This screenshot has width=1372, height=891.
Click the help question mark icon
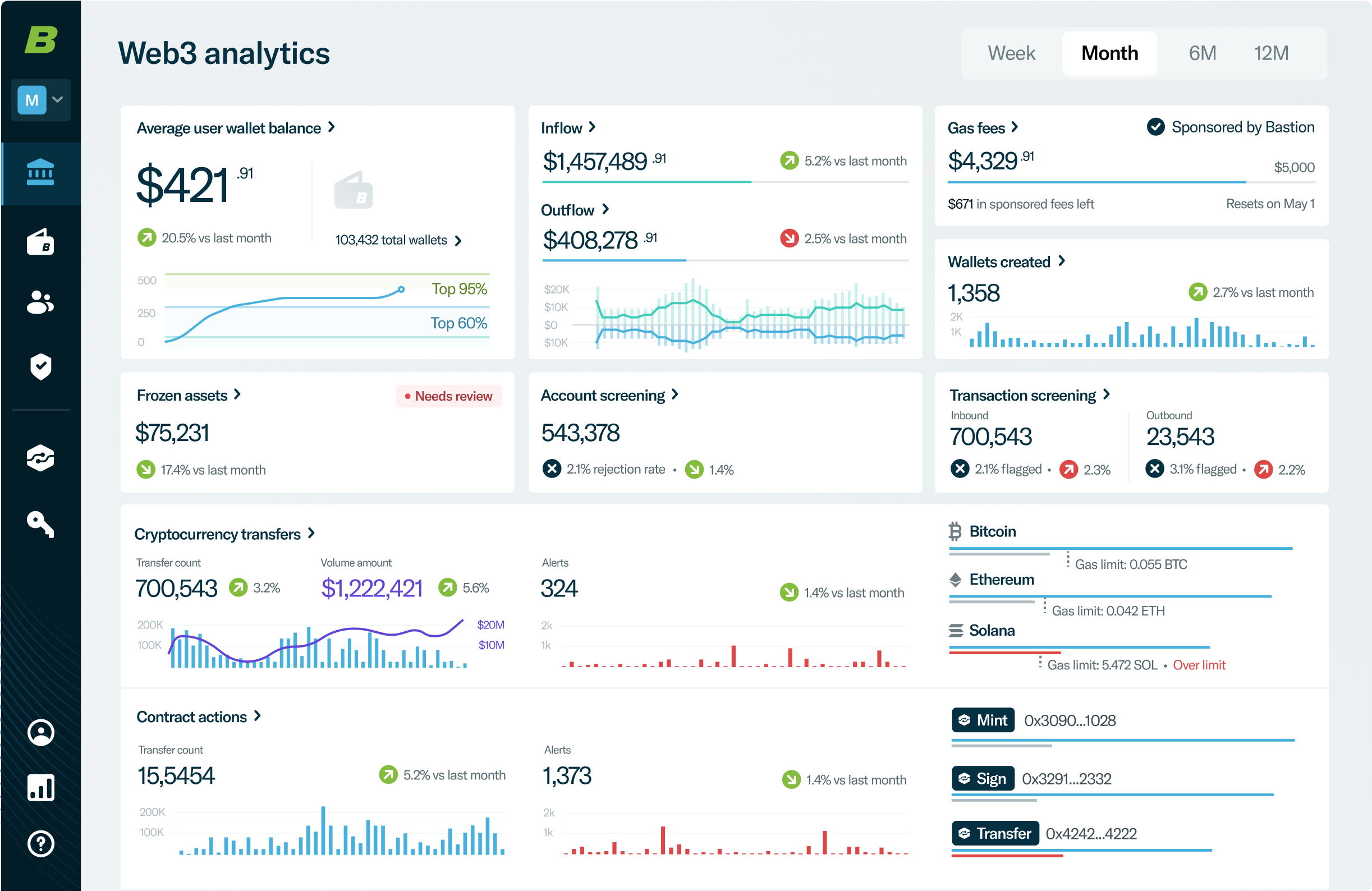click(40, 843)
